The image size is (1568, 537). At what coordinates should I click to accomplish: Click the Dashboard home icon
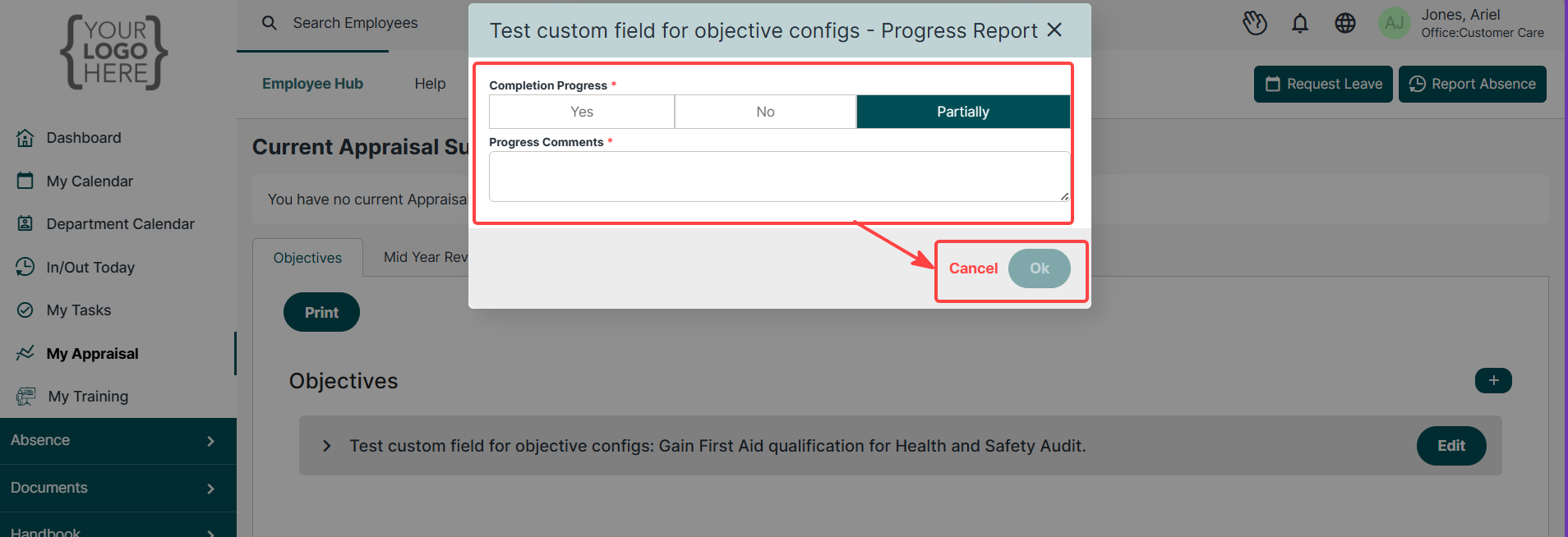[x=25, y=138]
